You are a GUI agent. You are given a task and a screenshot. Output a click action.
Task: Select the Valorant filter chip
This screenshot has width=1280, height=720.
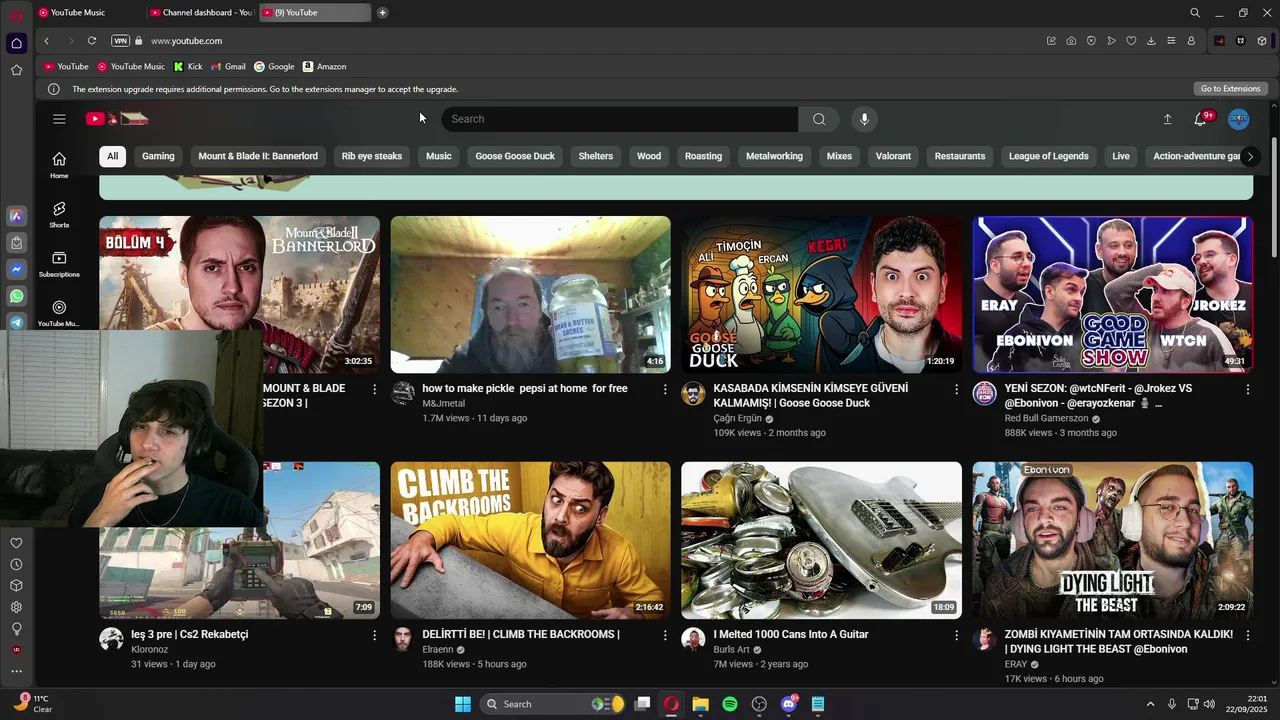(x=893, y=156)
